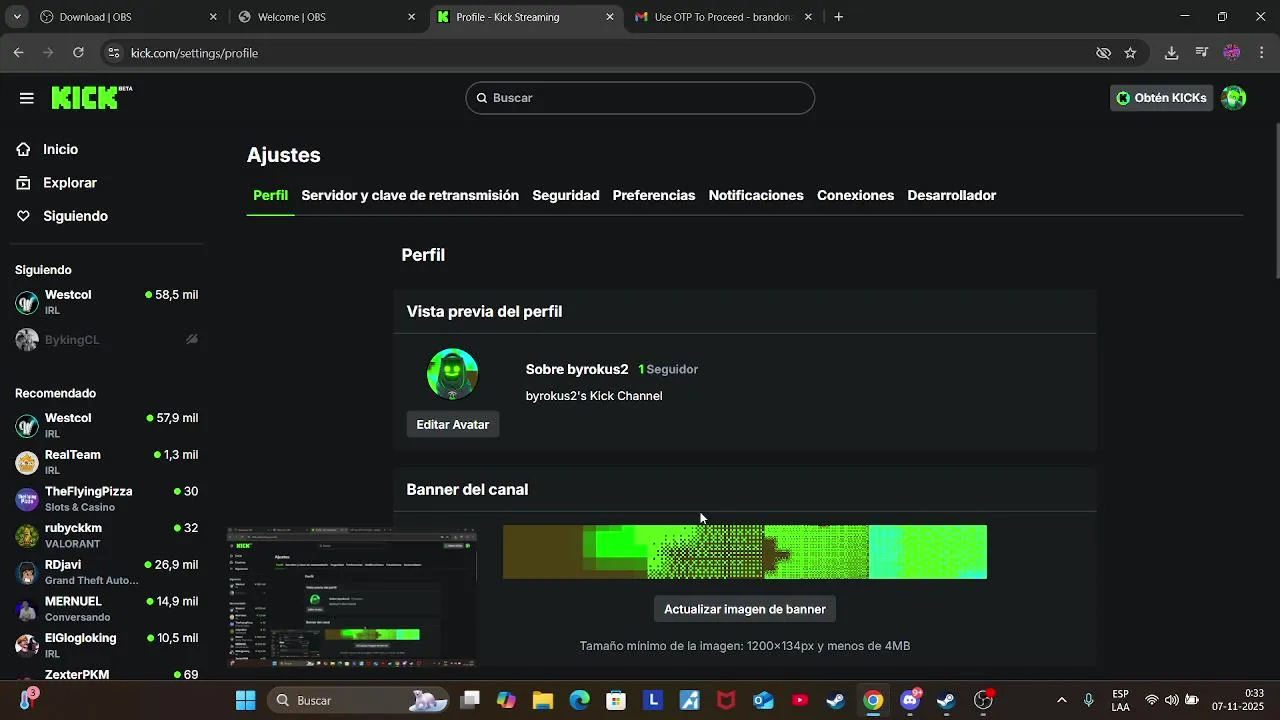Open Discord from the taskbar
The image size is (1280, 720).
(910, 700)
